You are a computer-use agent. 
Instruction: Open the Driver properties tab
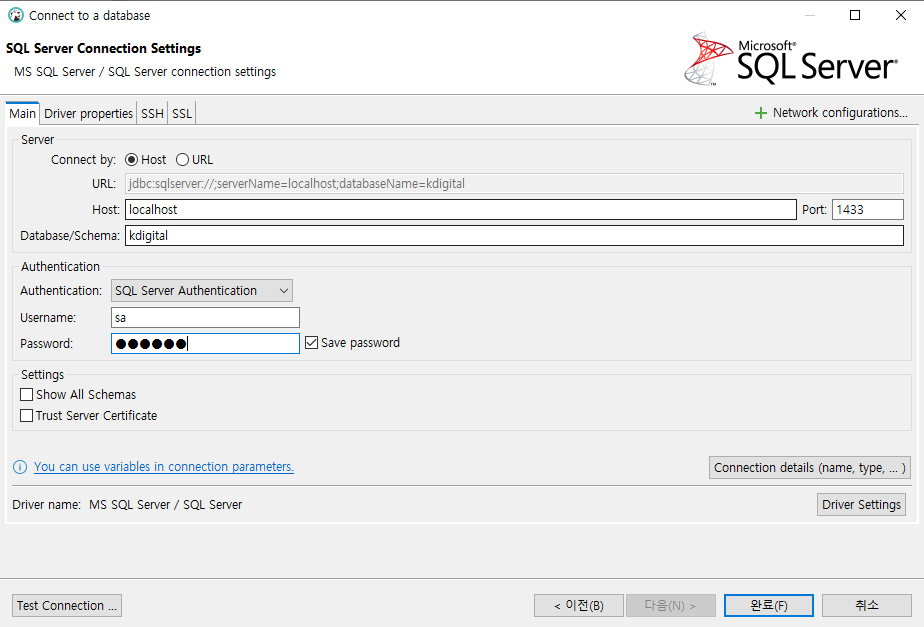(x=88, y=113)
